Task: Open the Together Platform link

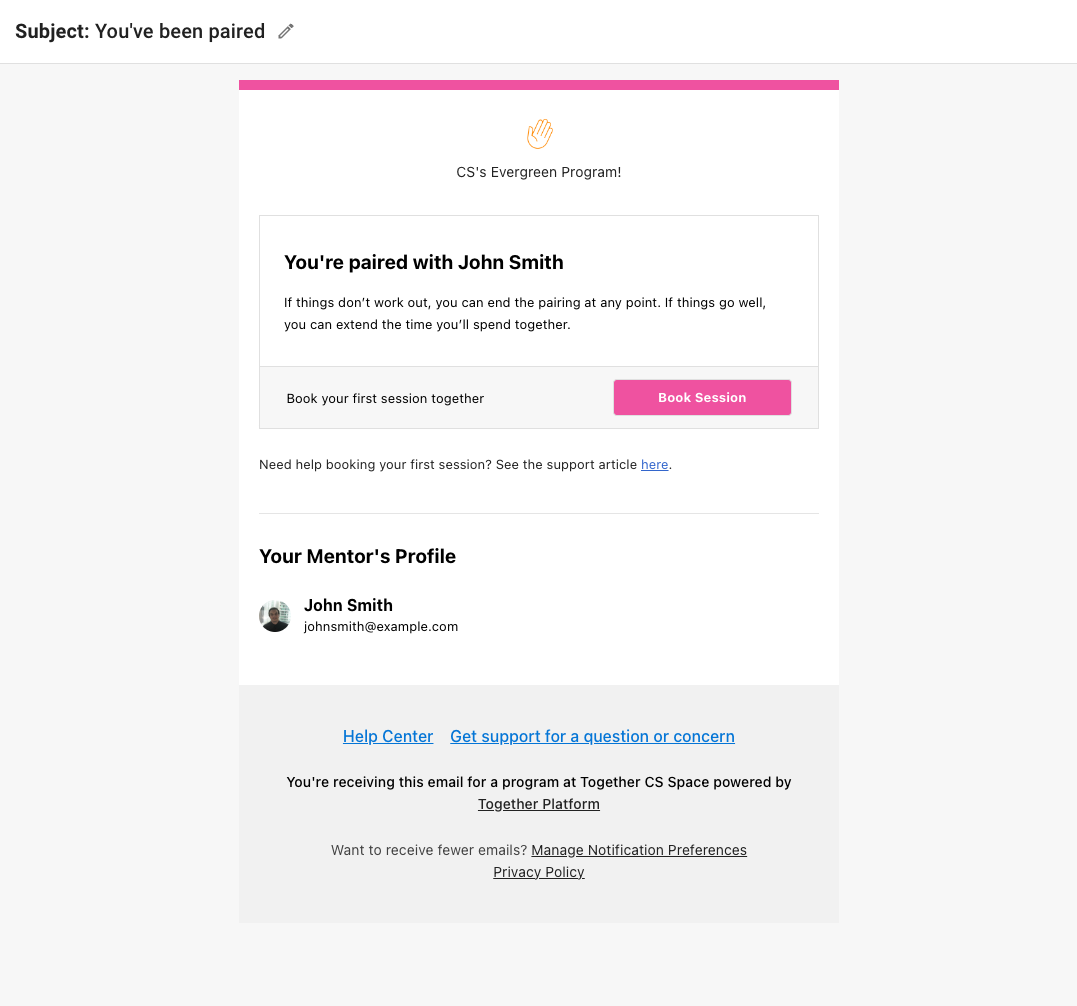Action: (538, 804)
